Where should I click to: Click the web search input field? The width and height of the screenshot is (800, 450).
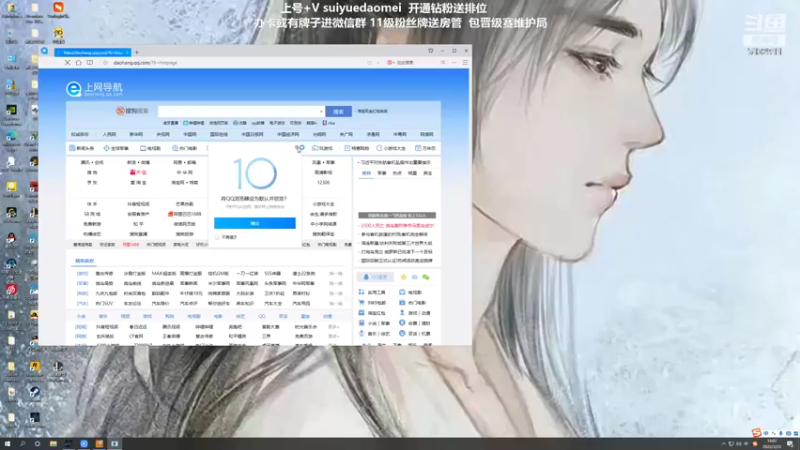[241, 111]
